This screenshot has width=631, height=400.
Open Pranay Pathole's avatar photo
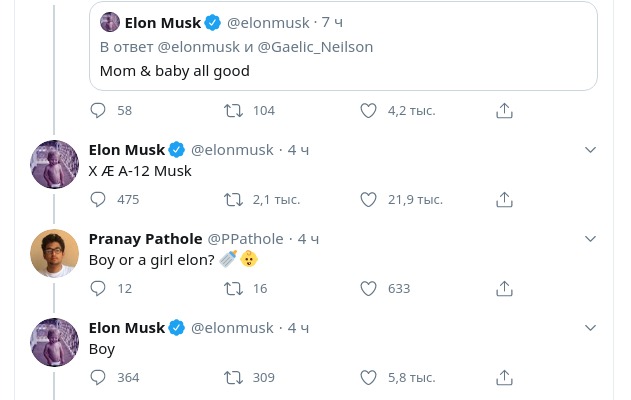(x=55, y=254)
